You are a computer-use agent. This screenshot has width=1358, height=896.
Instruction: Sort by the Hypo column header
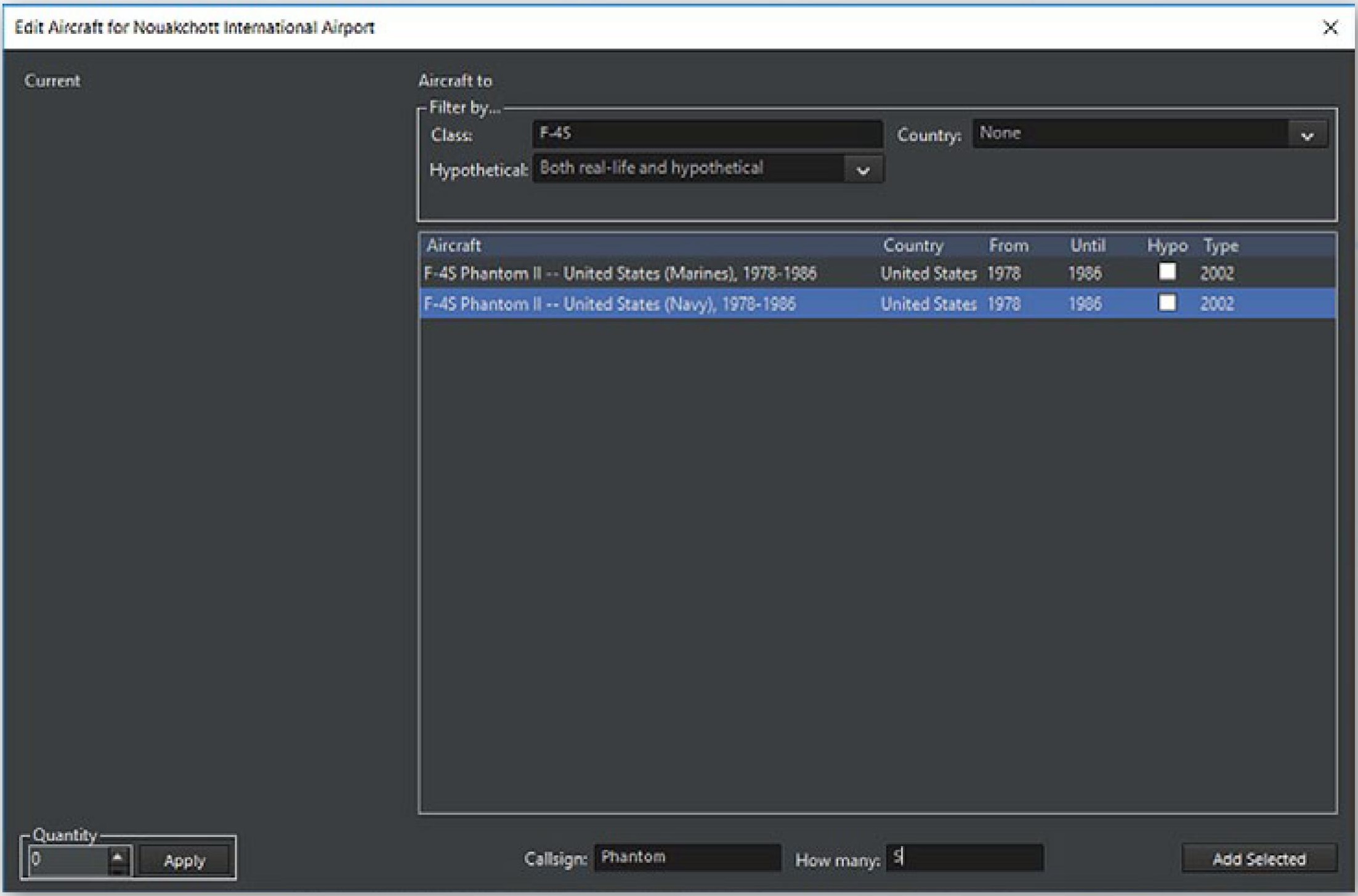pyautogui.click(x=1166, y=246)
